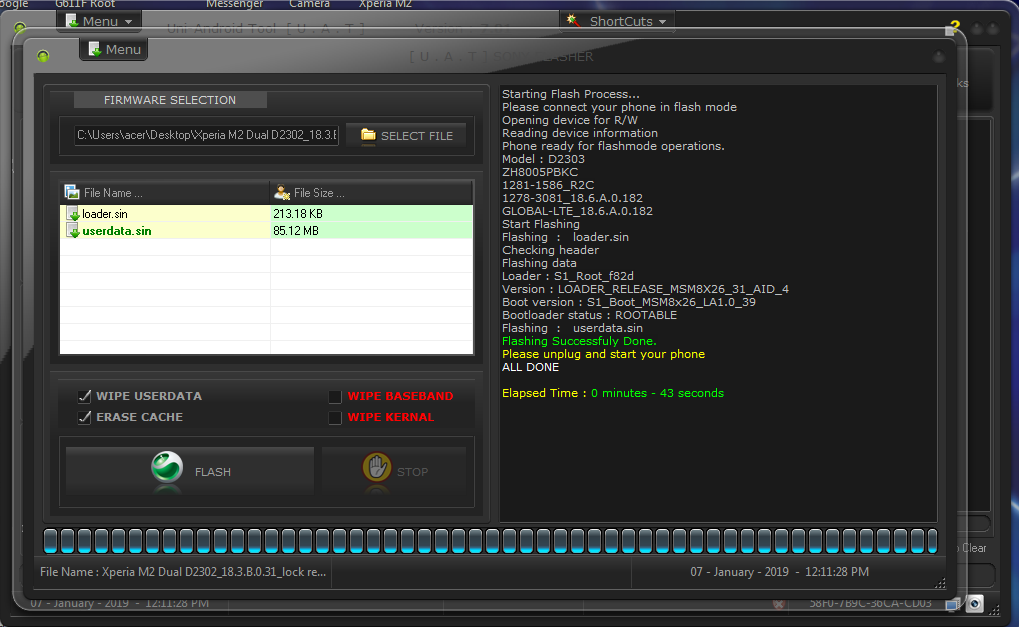This screenshot has width=1019, height=627.
Task: Click the question mark help icon
Action: (x=954, y=26)
